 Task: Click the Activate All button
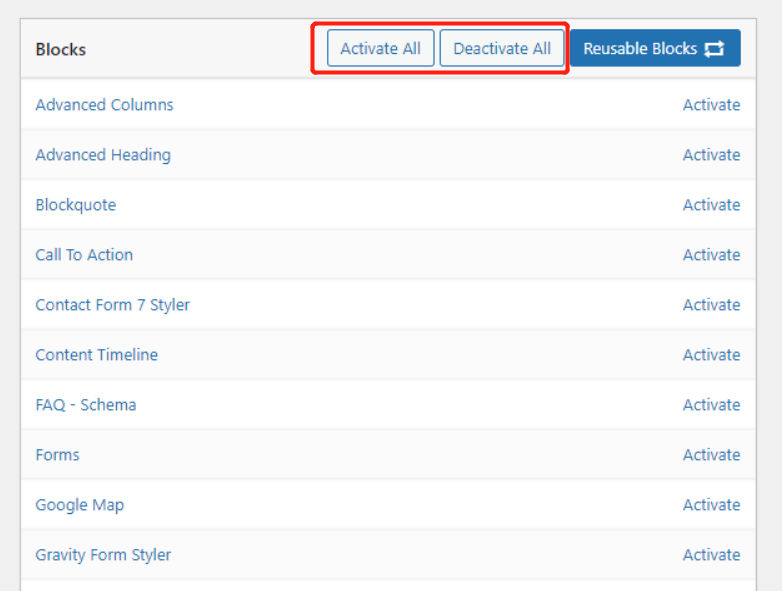pyautogui.click(x=380, y=48)
